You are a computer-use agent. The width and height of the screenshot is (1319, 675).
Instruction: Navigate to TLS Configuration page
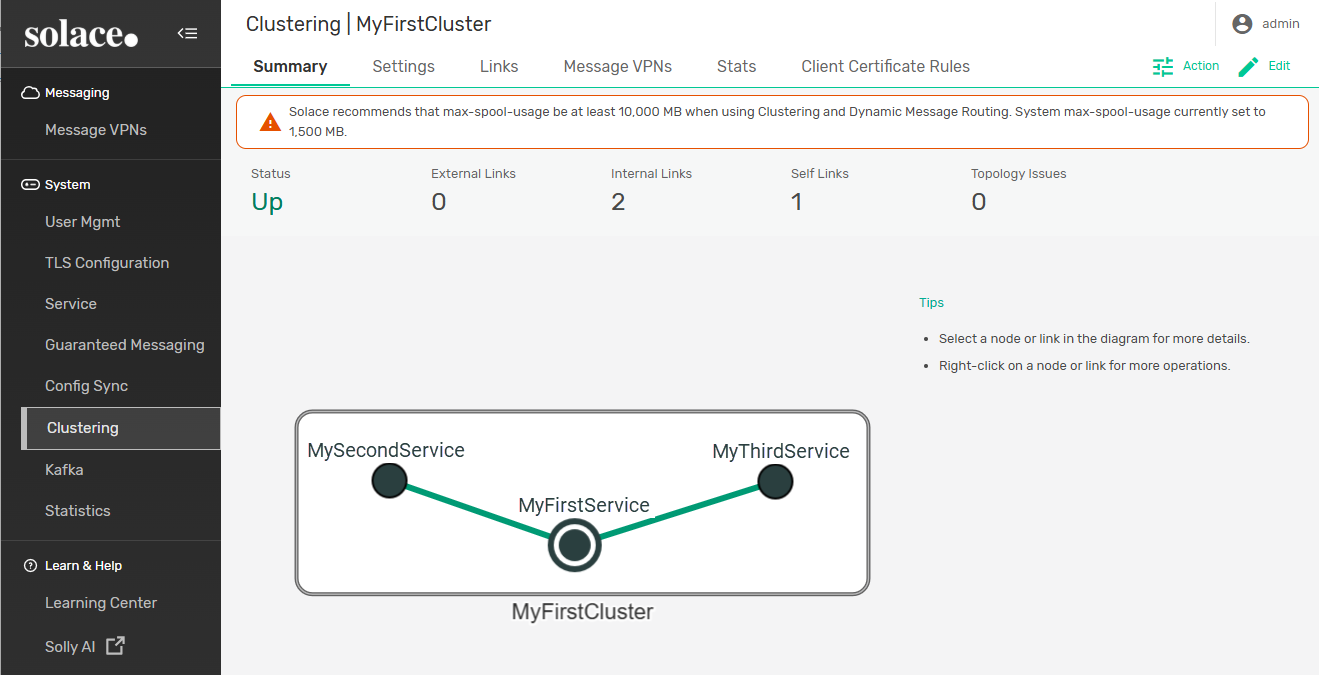tap(107, 263)
